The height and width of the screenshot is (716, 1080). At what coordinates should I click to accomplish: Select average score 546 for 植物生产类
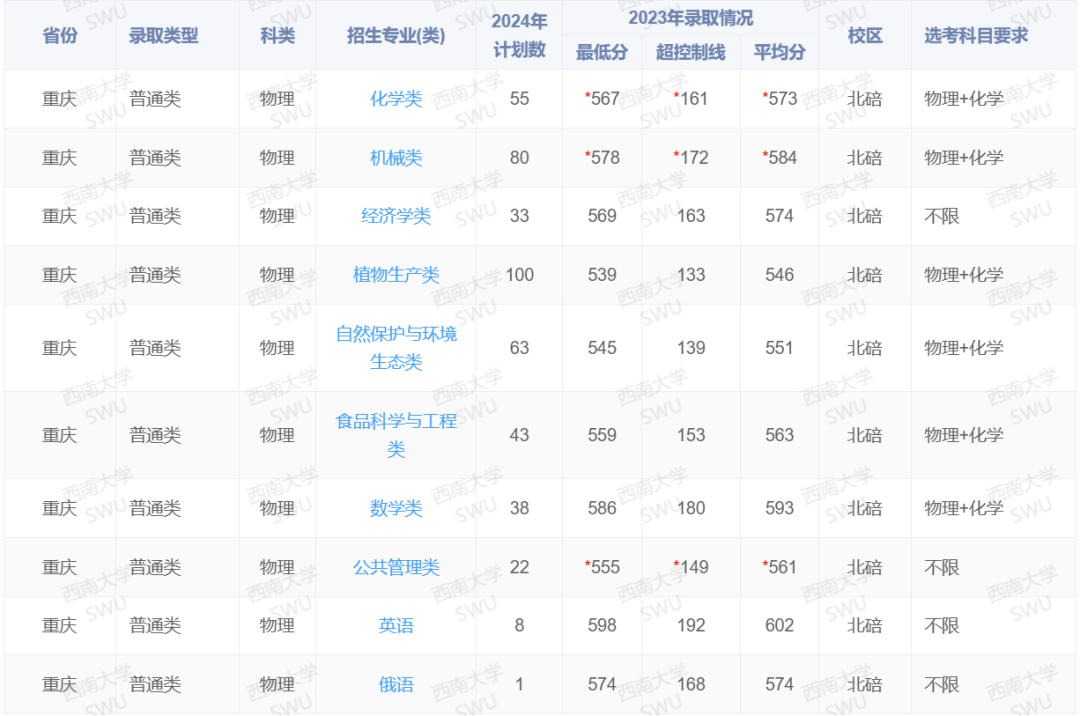click(780, 275)
